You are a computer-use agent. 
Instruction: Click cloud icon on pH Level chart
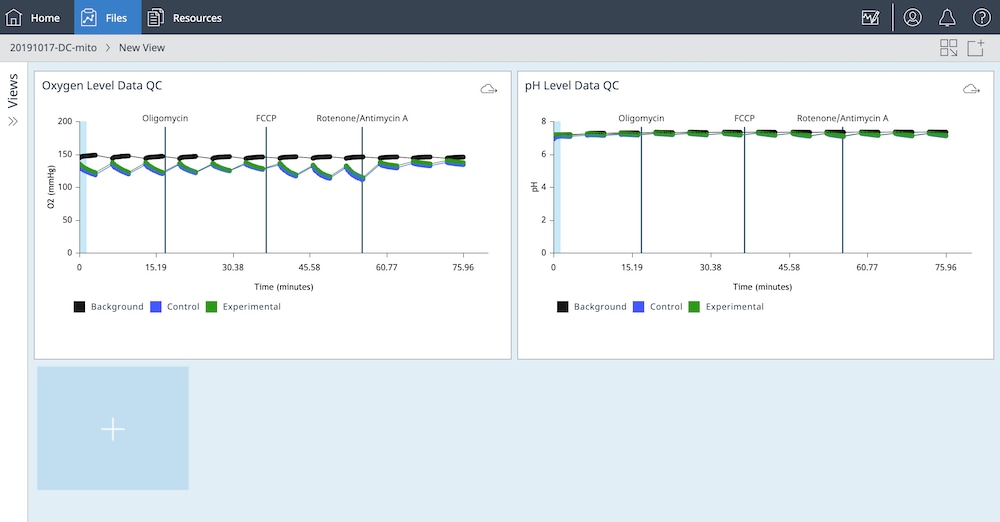click(x=971, y=89)
